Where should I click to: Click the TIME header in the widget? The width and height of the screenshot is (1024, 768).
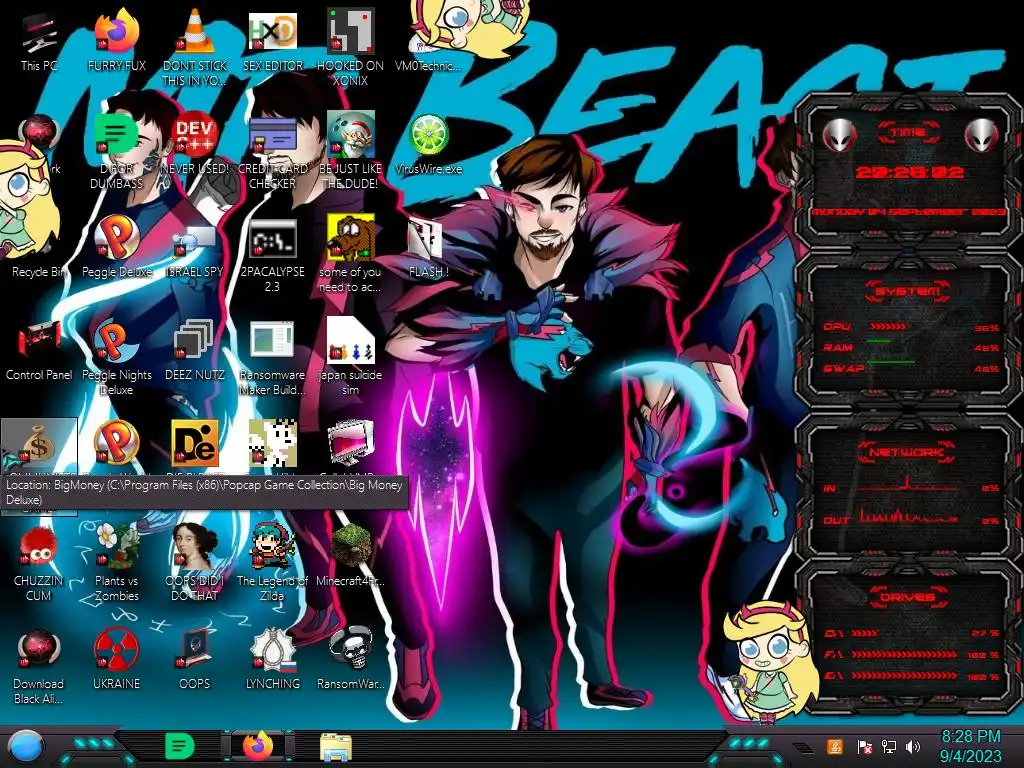908,133
